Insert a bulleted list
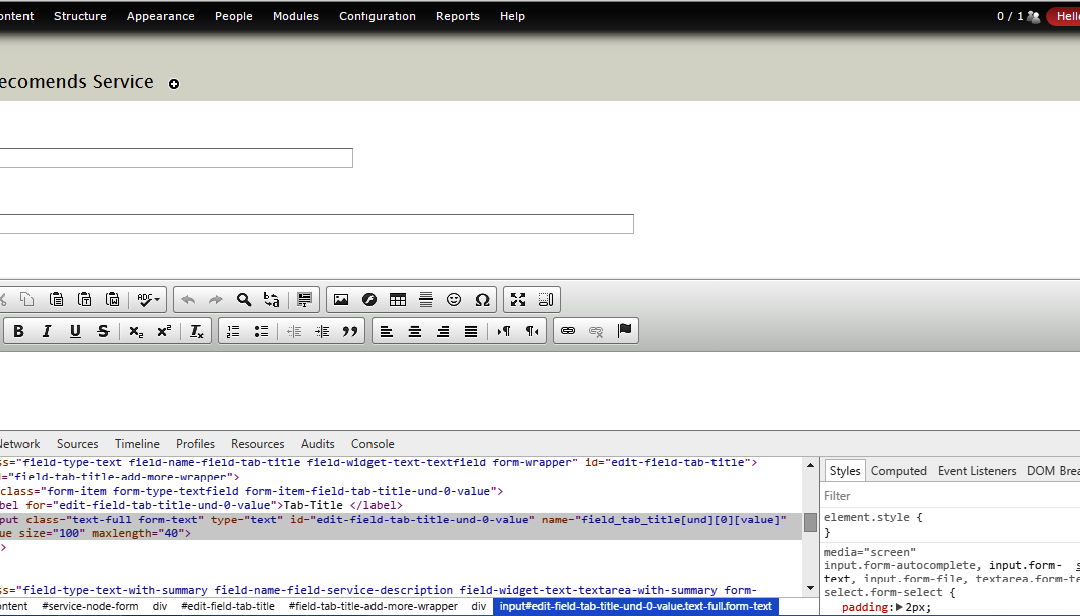Image resolution: width=1080 pixels, height=616 pixels. click(261, 331)
